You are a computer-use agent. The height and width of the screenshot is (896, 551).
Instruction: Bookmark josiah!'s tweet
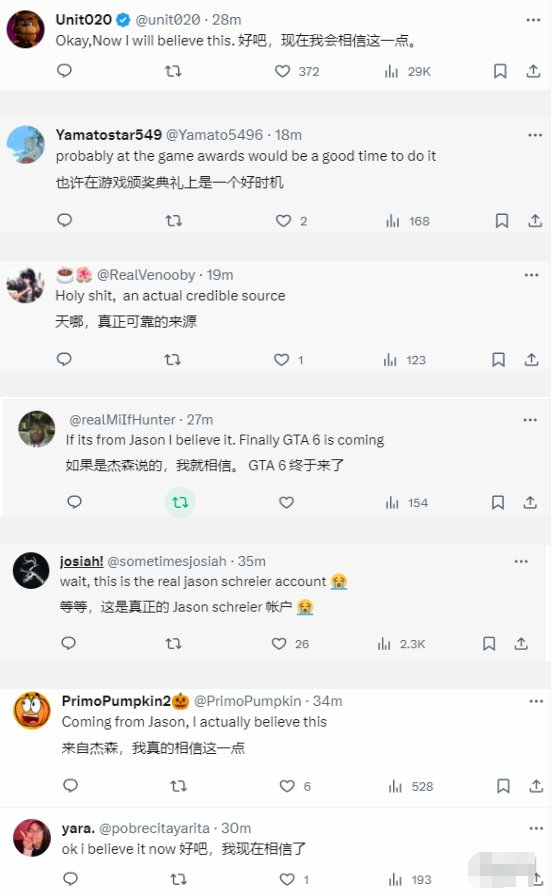click(489, 644)
